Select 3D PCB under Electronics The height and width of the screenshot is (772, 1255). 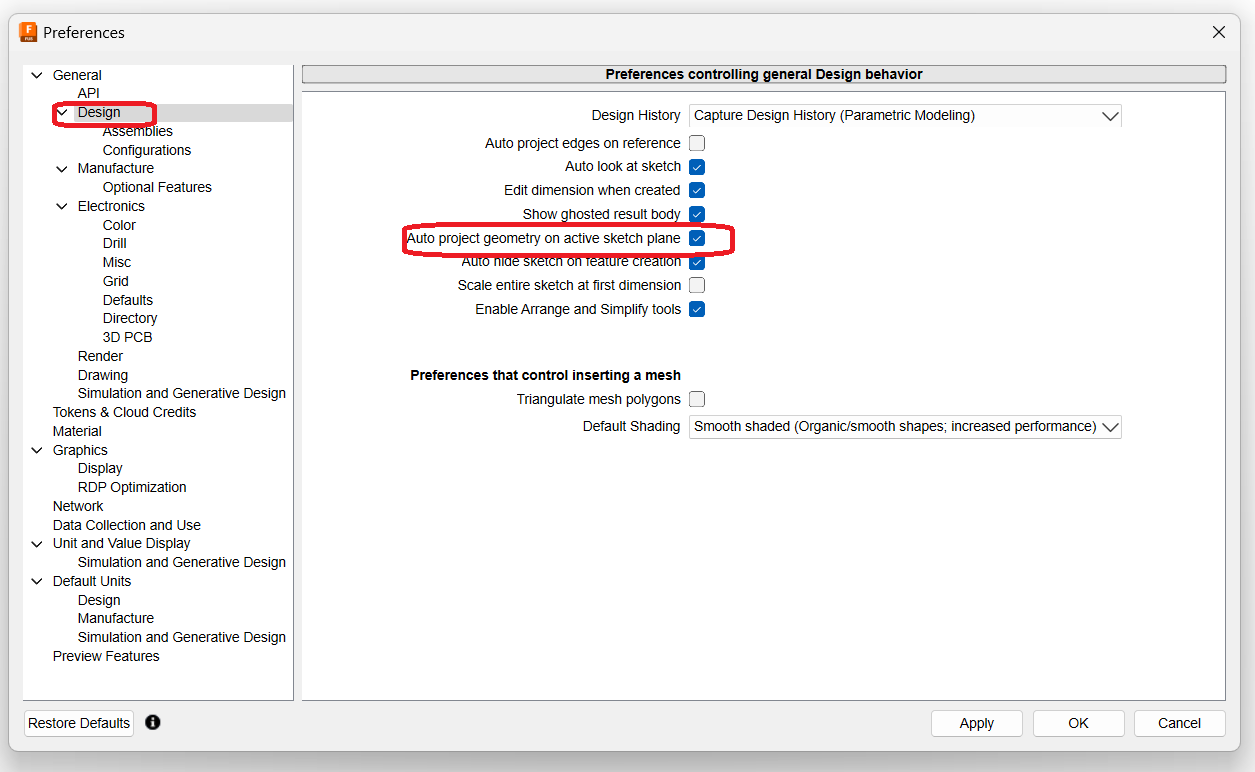(x=128, y=337)
